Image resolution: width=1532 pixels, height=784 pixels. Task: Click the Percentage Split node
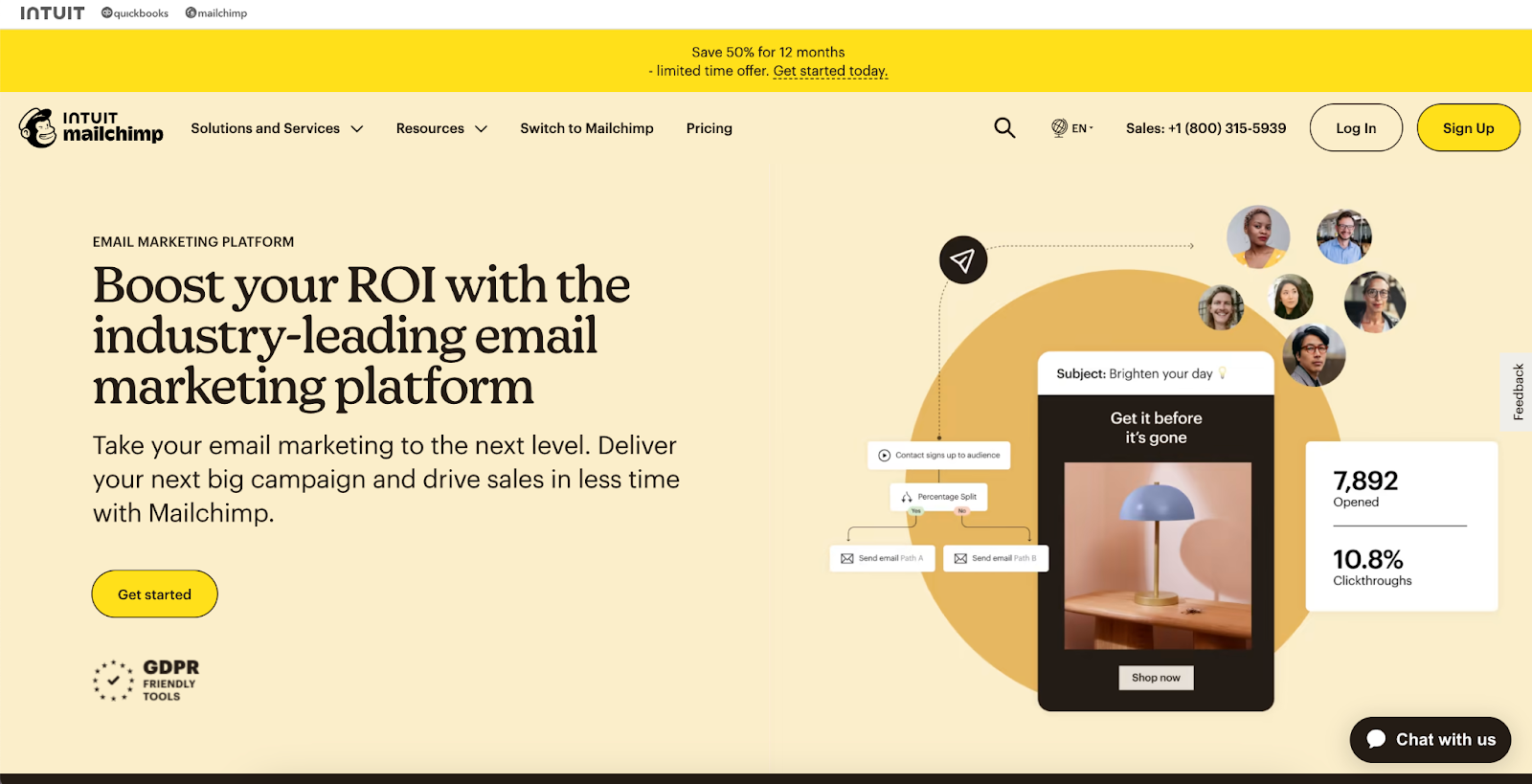(939, 497)
